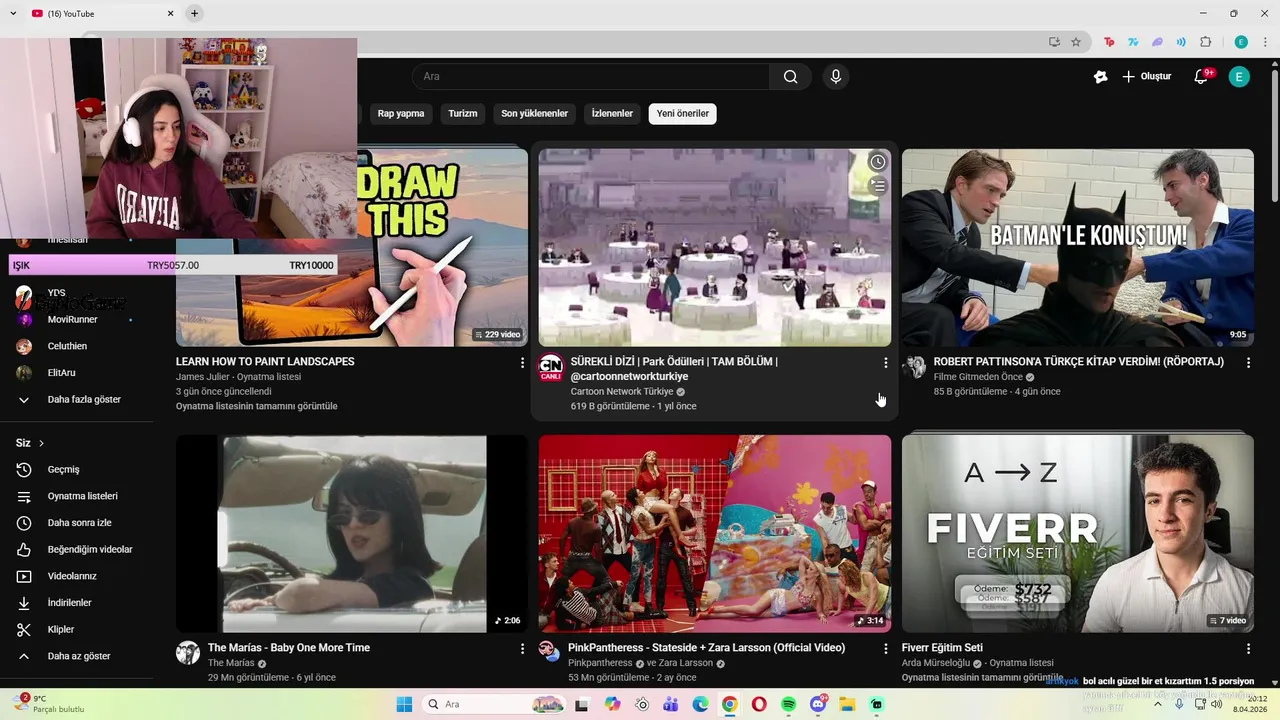The height and width of the screenshot is (720, 1280).
Task: Click the star-shaped icon left of Oluştur
Action: tap(1101, 77)
